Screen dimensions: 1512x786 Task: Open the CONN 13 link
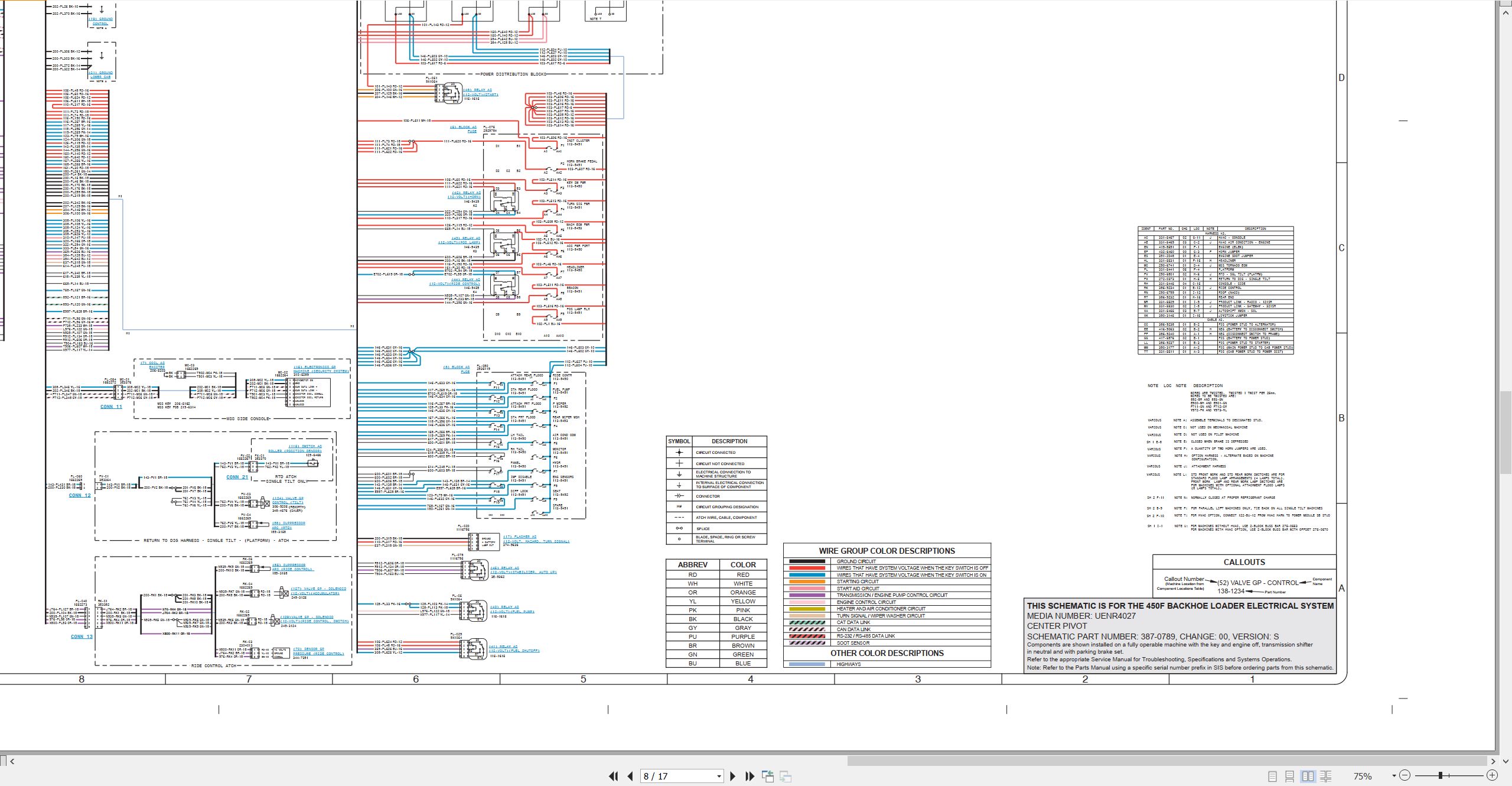coord(82,636)
